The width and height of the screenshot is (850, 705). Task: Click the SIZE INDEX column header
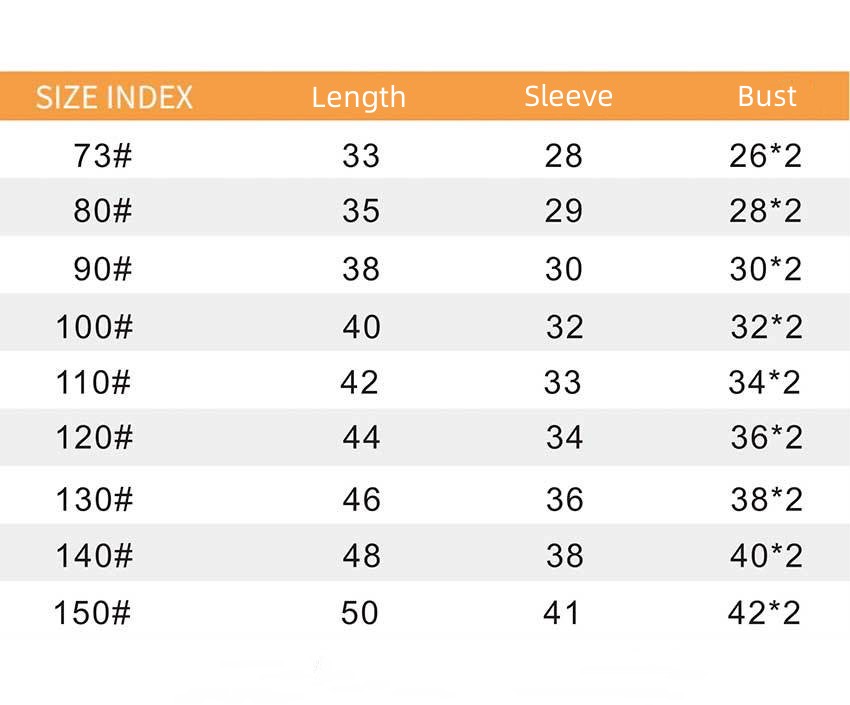pyautogui.click(x=114, y=98)
